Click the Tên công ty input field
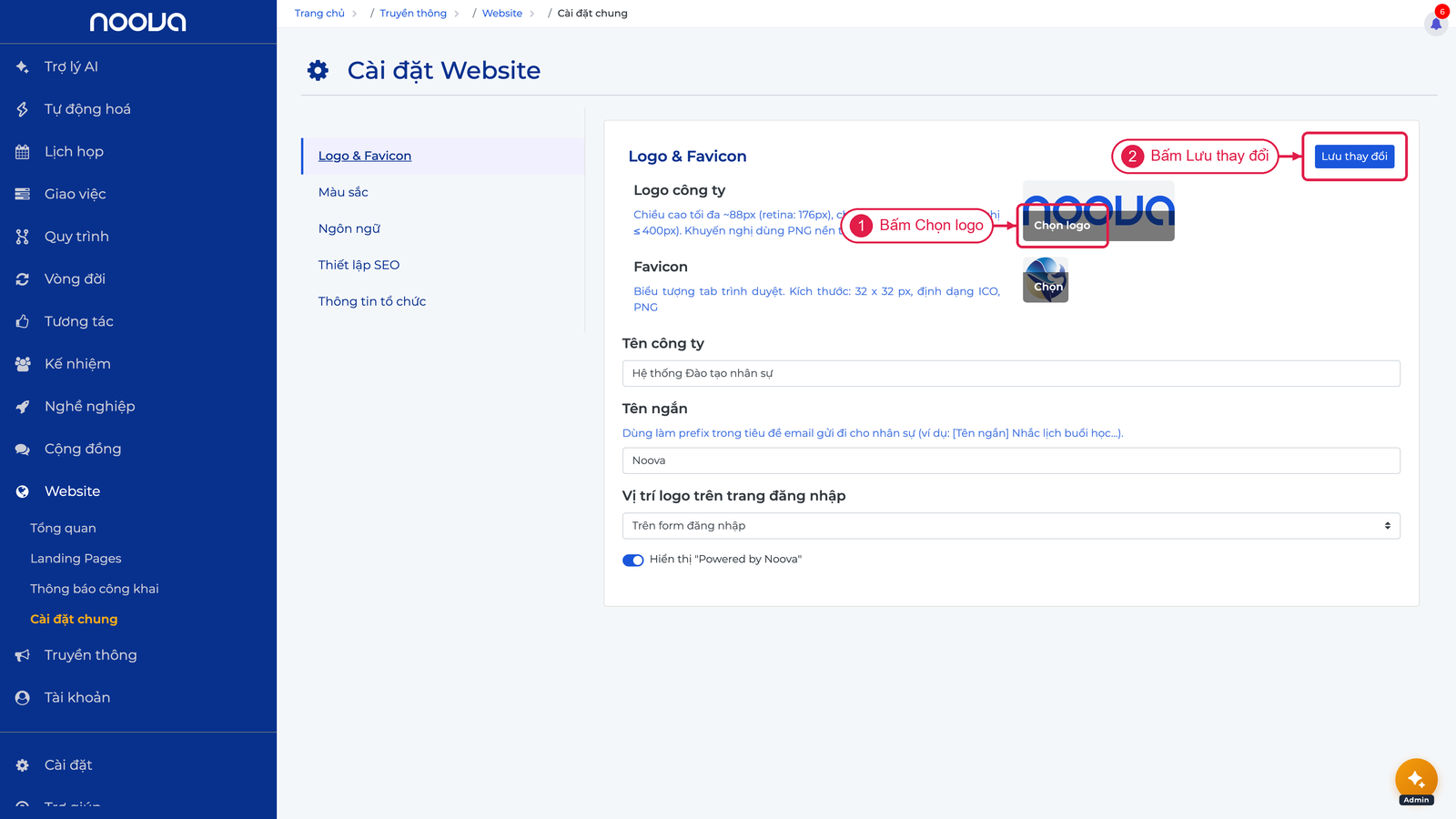This screenshot has width=1456, height=819. (1011, 373)
